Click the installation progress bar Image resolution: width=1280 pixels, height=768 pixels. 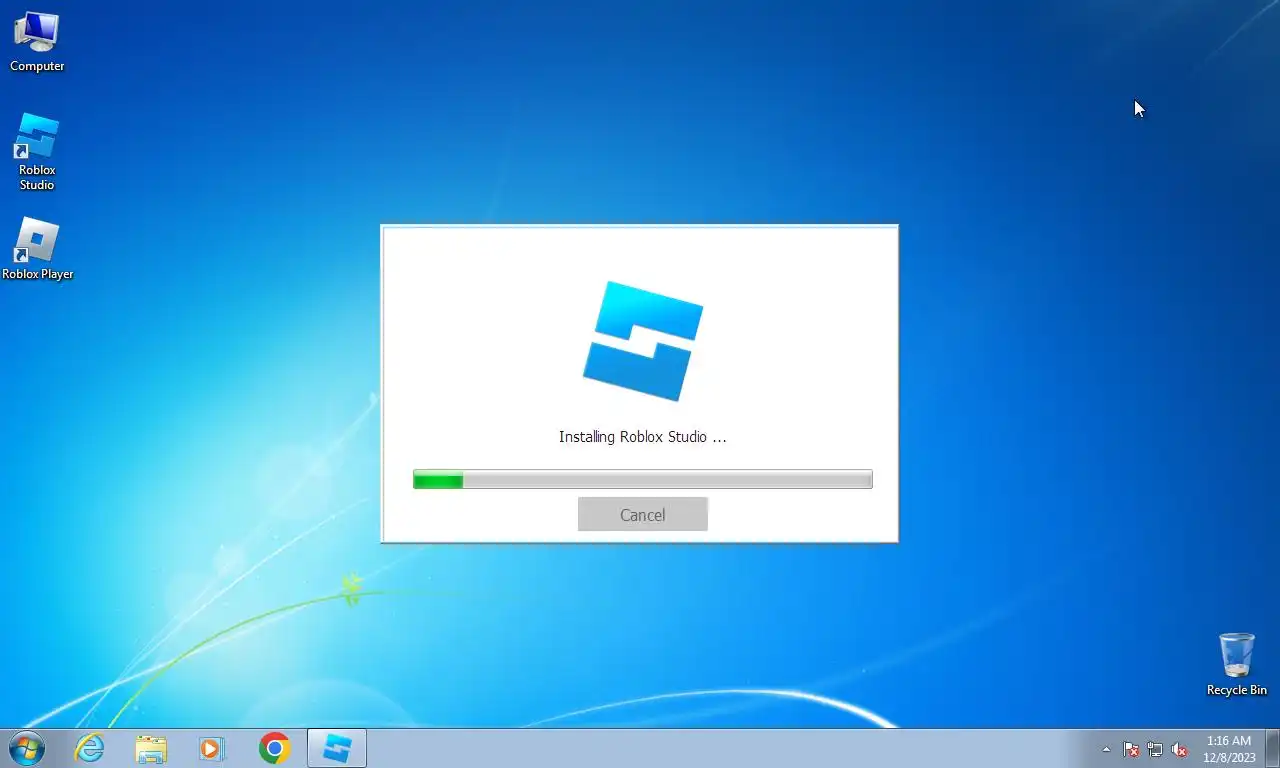pos(642,480)
